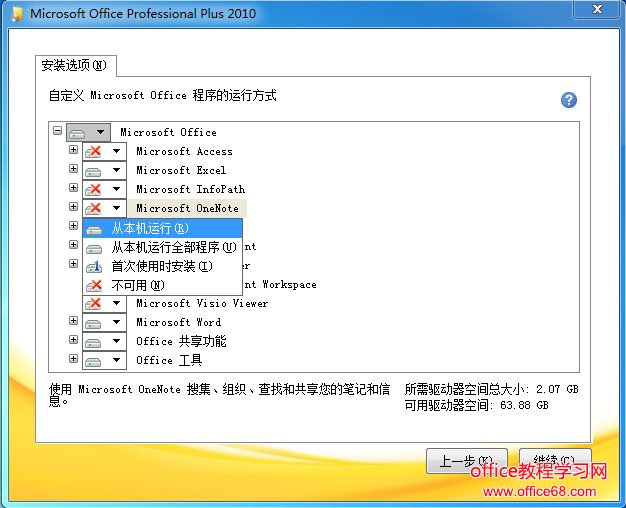Open install-state dropdown for Microsoft Excel
This screenshot has width=626, height=508.
point(105,171)
